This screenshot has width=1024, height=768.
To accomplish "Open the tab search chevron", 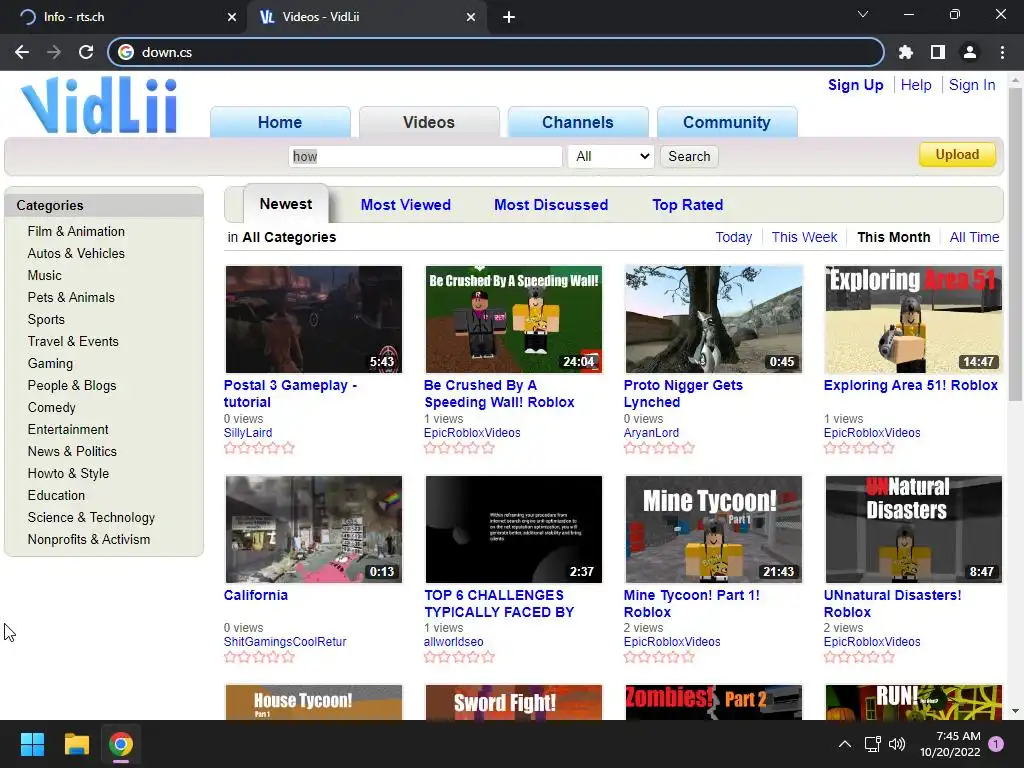I will click(863, 14).
